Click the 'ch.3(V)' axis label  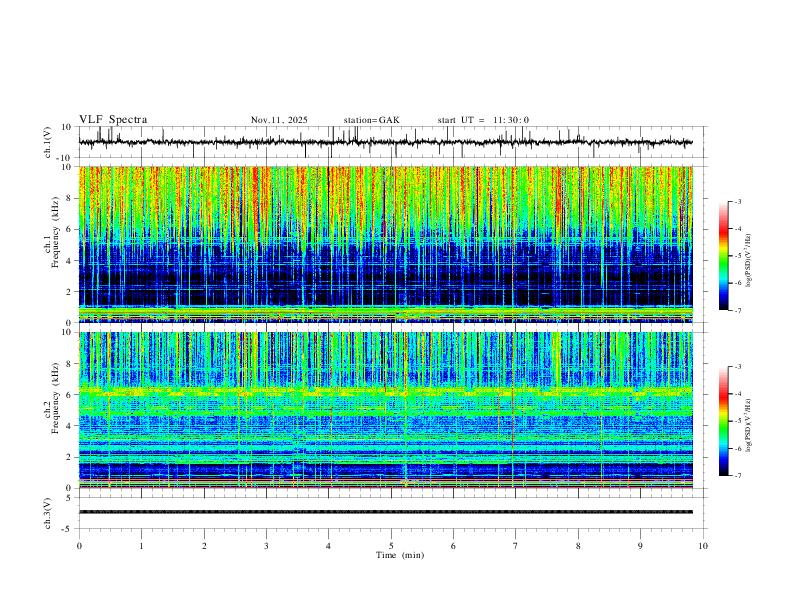coord(48,513)
